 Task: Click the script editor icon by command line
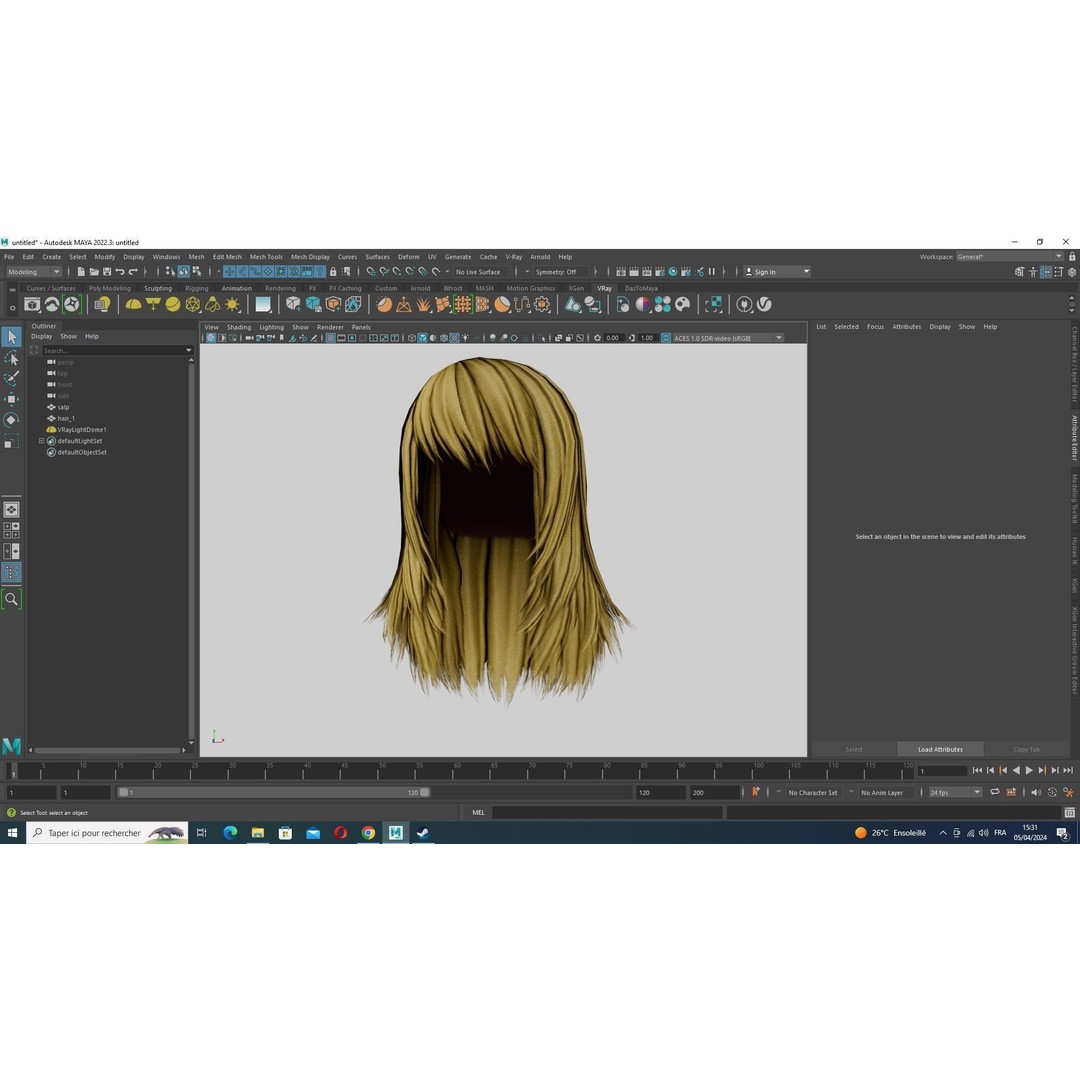1070,813
